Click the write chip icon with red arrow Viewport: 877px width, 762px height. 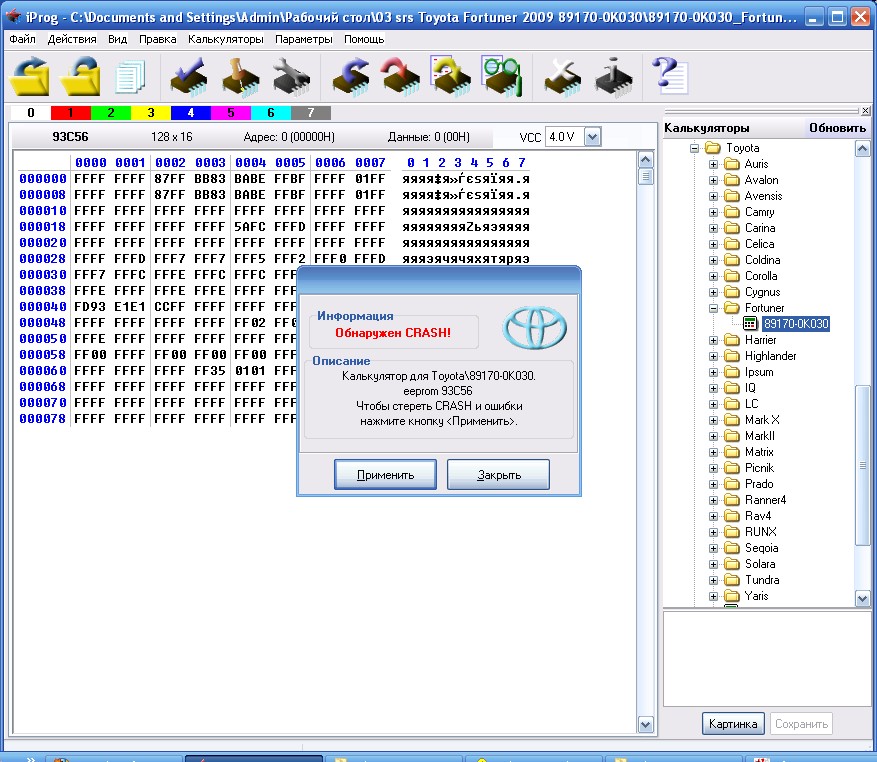(x=401, y=76)
